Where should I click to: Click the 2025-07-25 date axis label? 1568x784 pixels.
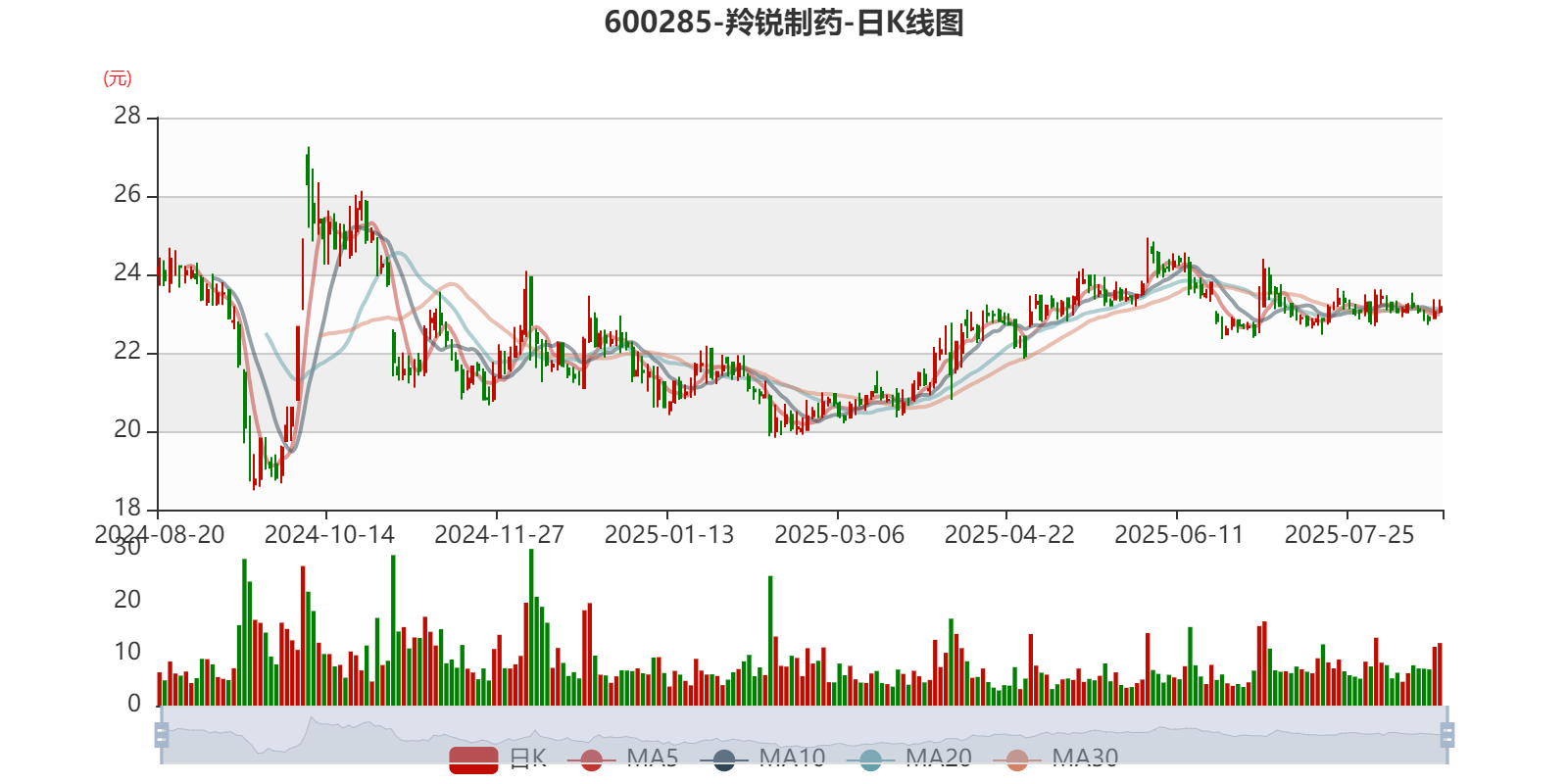[x=1349, y=535]
